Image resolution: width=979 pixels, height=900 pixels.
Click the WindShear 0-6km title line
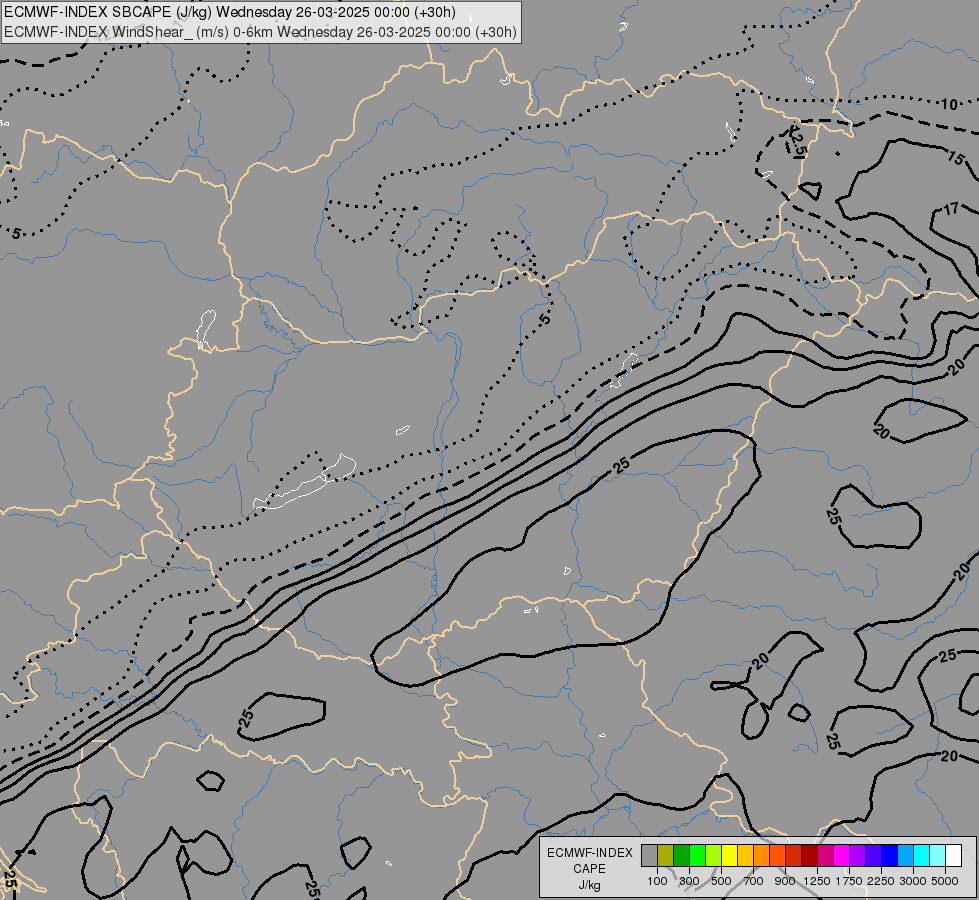(260, 32)
